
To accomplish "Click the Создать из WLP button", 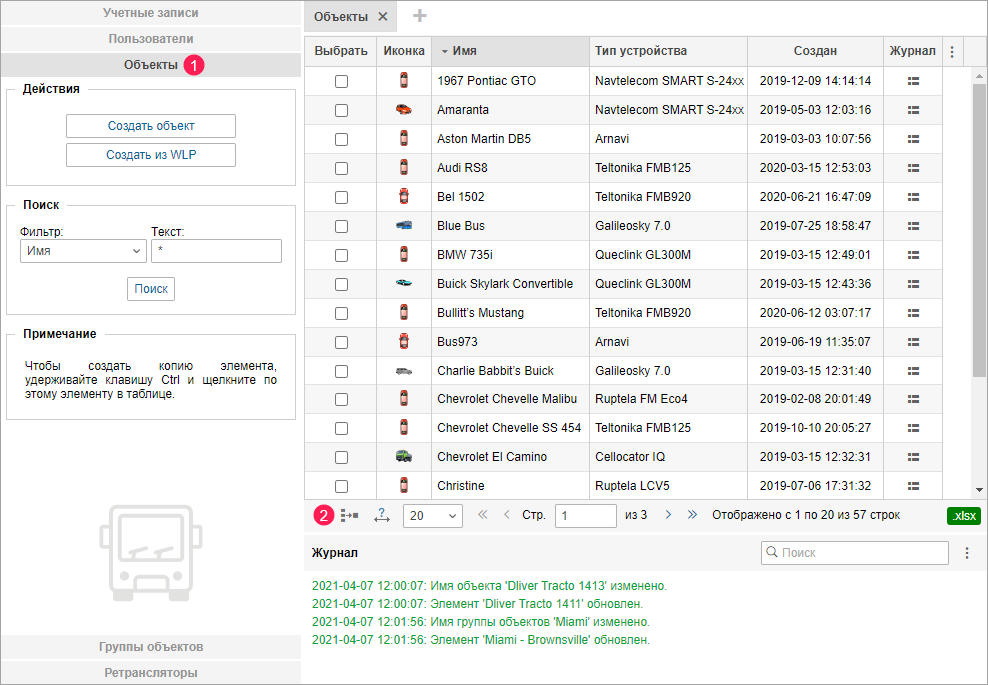I will (x=151, y=155).
